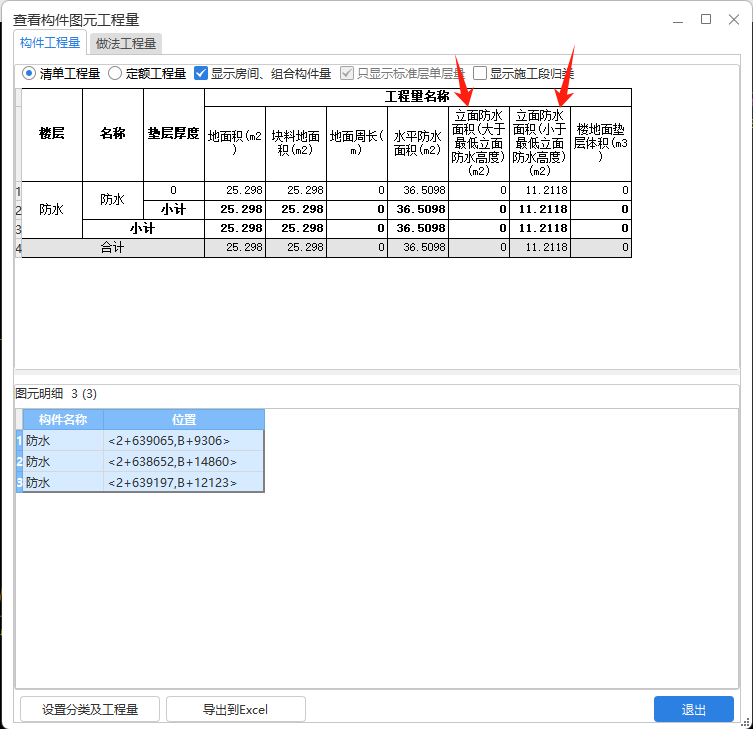
Task: Click the 导出到Excel button
Action: point(236,709)
